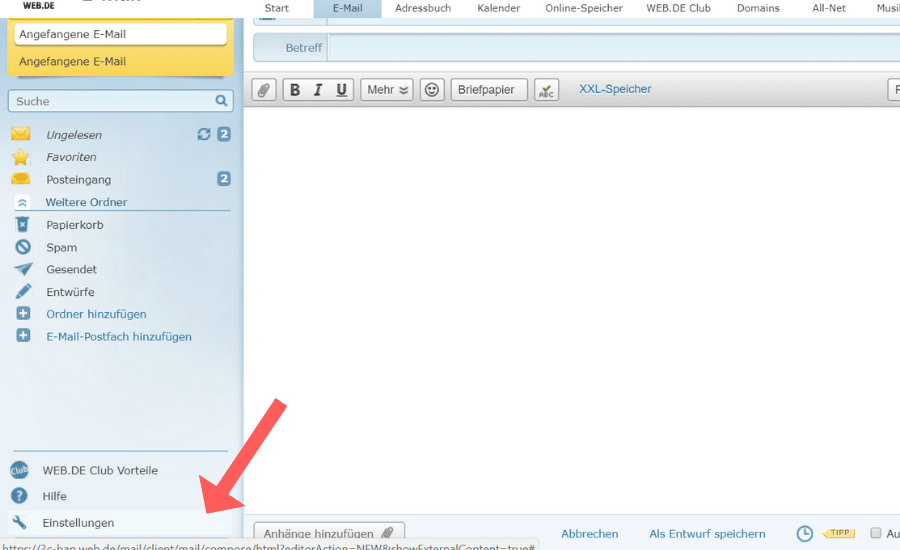Viewport: 900px width, 550px height.
Task: Add a new folder via Ordner hinzufügen
Action: (x=96, y=314)
